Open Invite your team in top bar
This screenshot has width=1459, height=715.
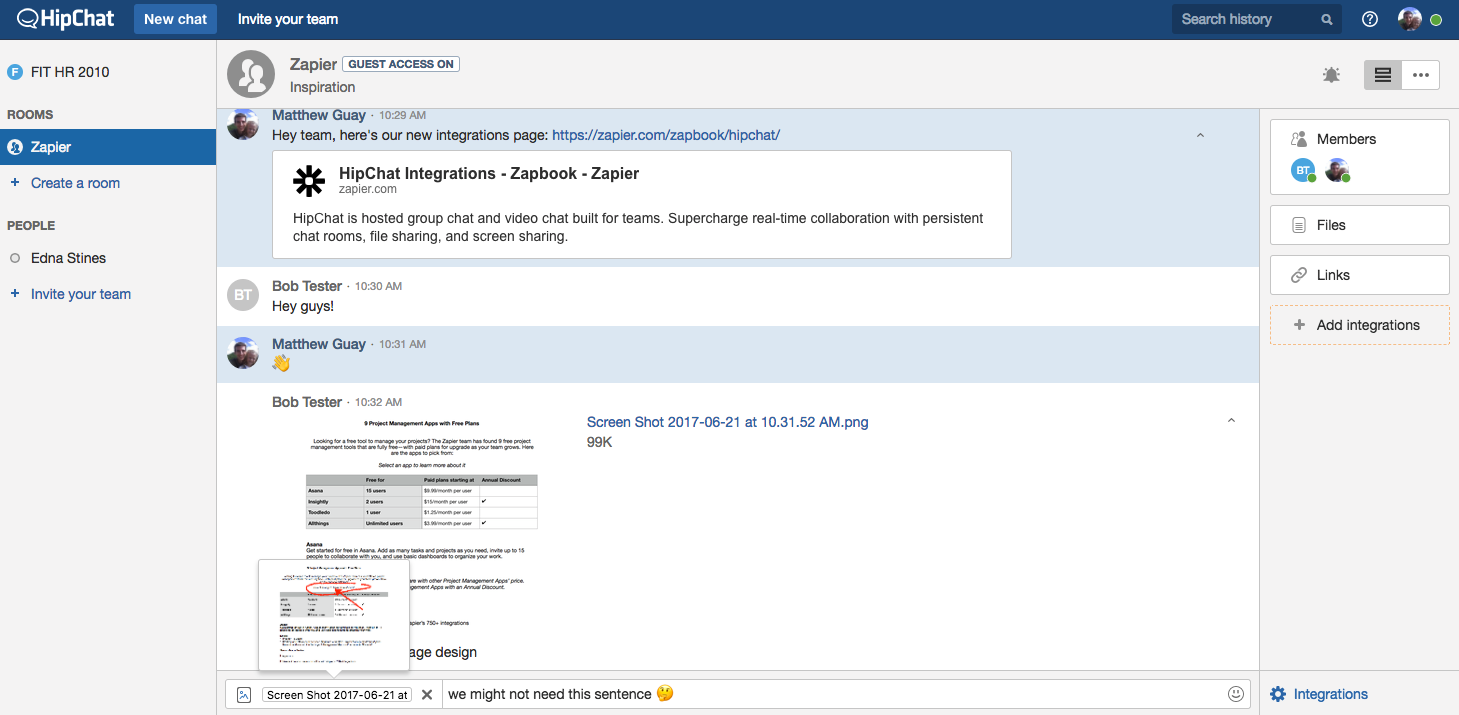pyautogui.click(x=288, y=19)
